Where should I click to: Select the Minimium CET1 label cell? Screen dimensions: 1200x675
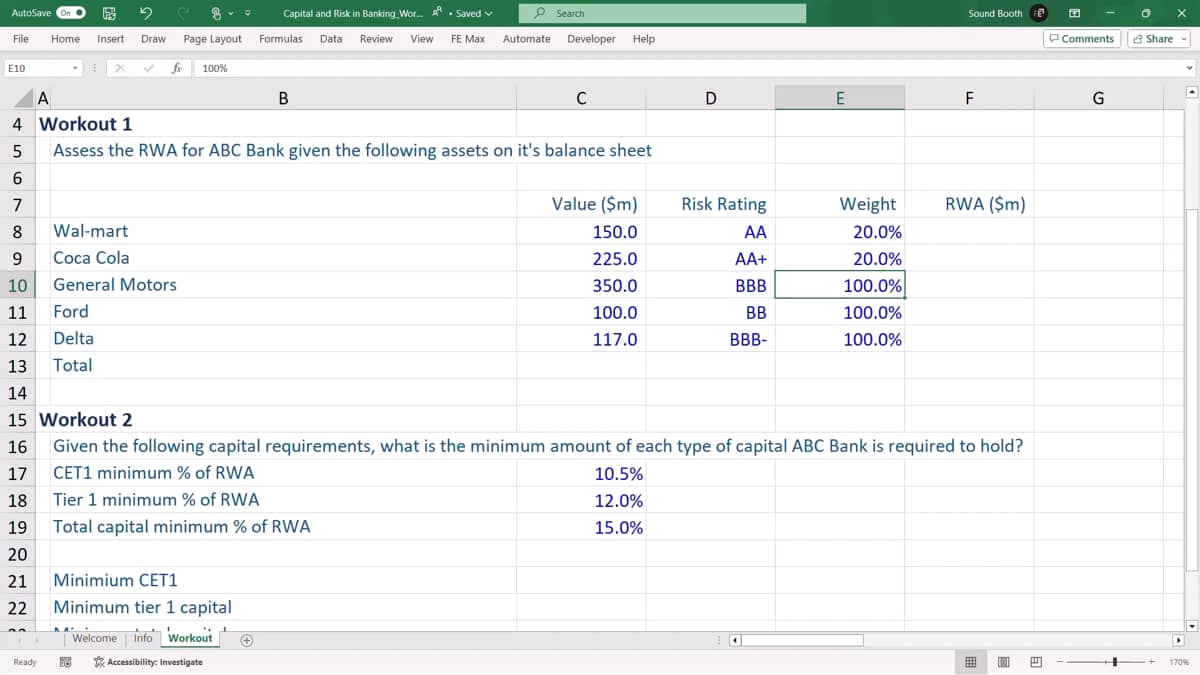[284, 580]
